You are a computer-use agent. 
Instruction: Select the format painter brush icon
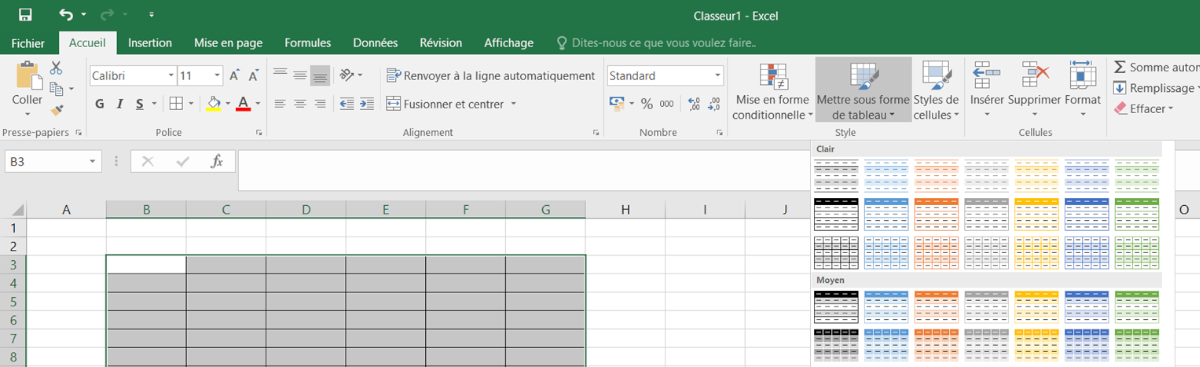point(56,109)
